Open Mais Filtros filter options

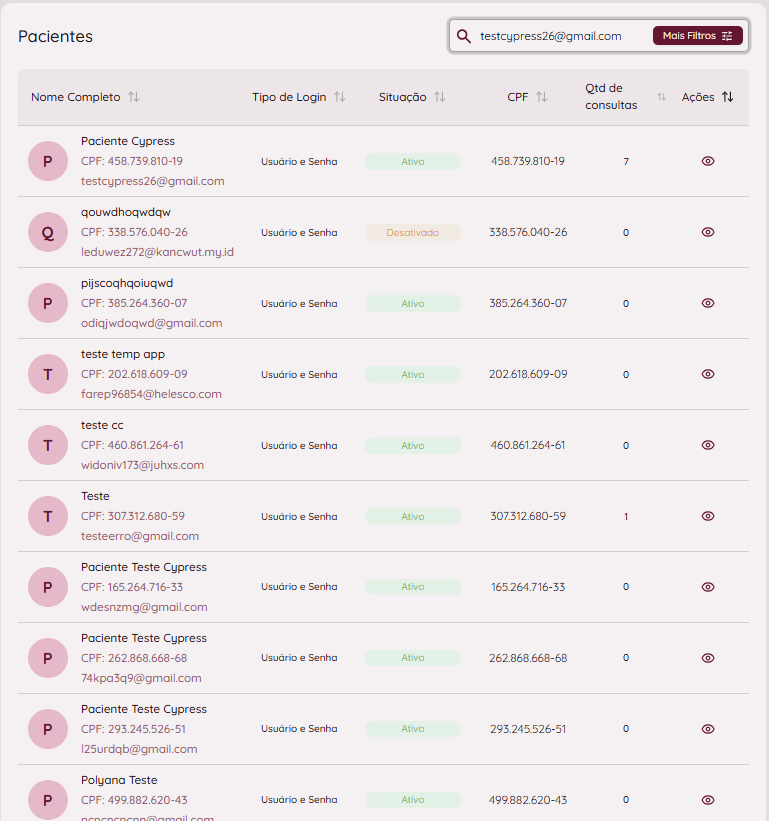(697, 36)
